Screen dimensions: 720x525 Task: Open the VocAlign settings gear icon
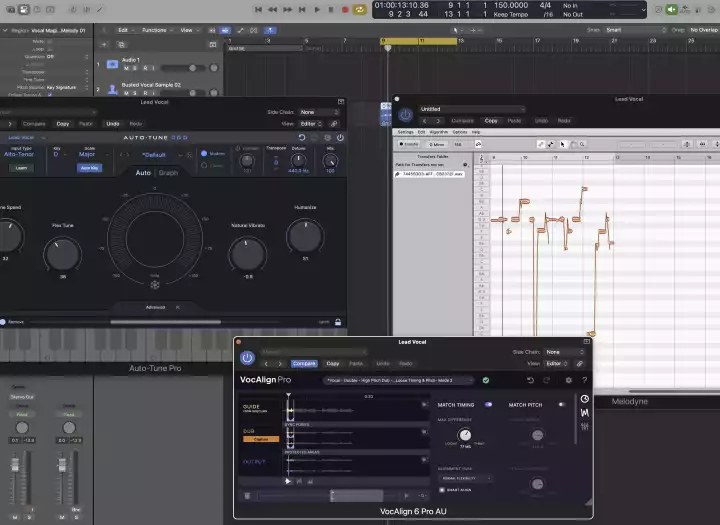pyautogui.click(x=568, y=380)
